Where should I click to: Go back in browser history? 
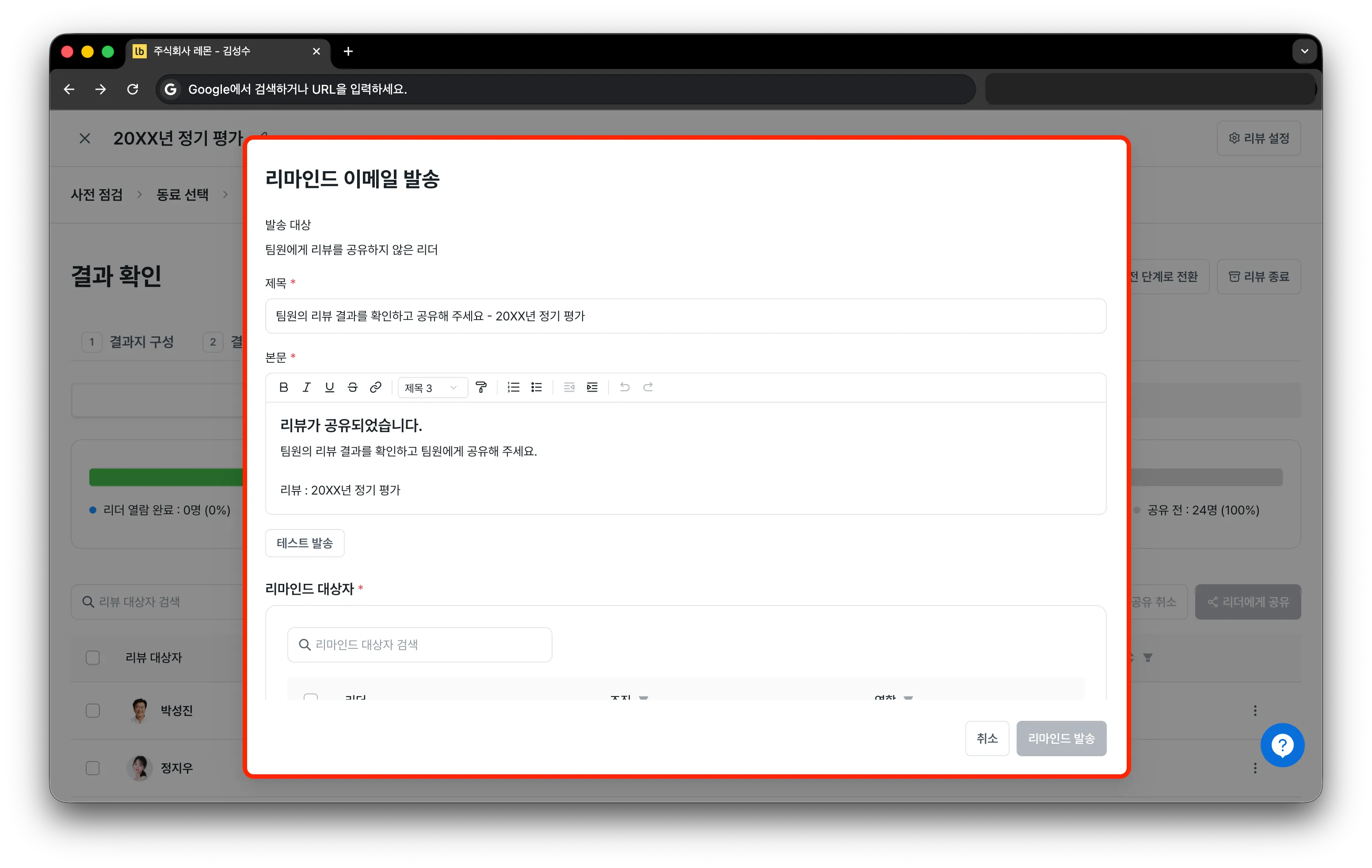click(69, 89)
